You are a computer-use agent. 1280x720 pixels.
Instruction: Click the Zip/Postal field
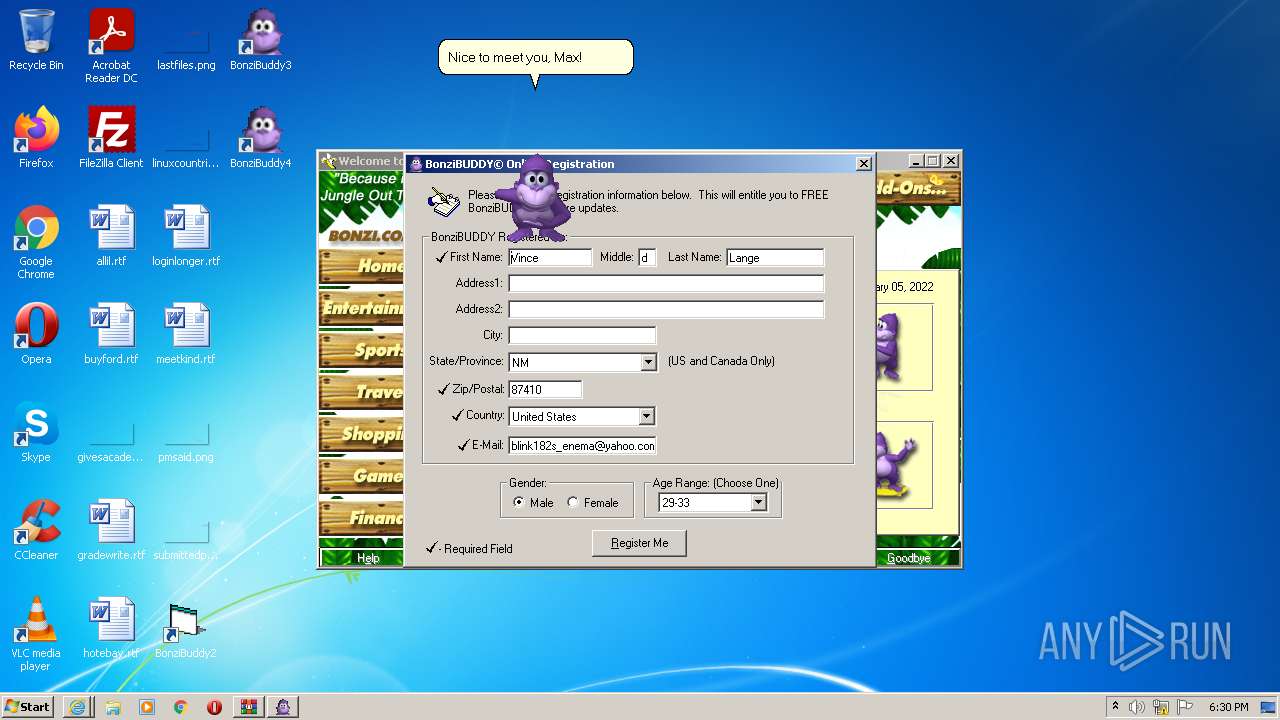(x=545, y=390)
